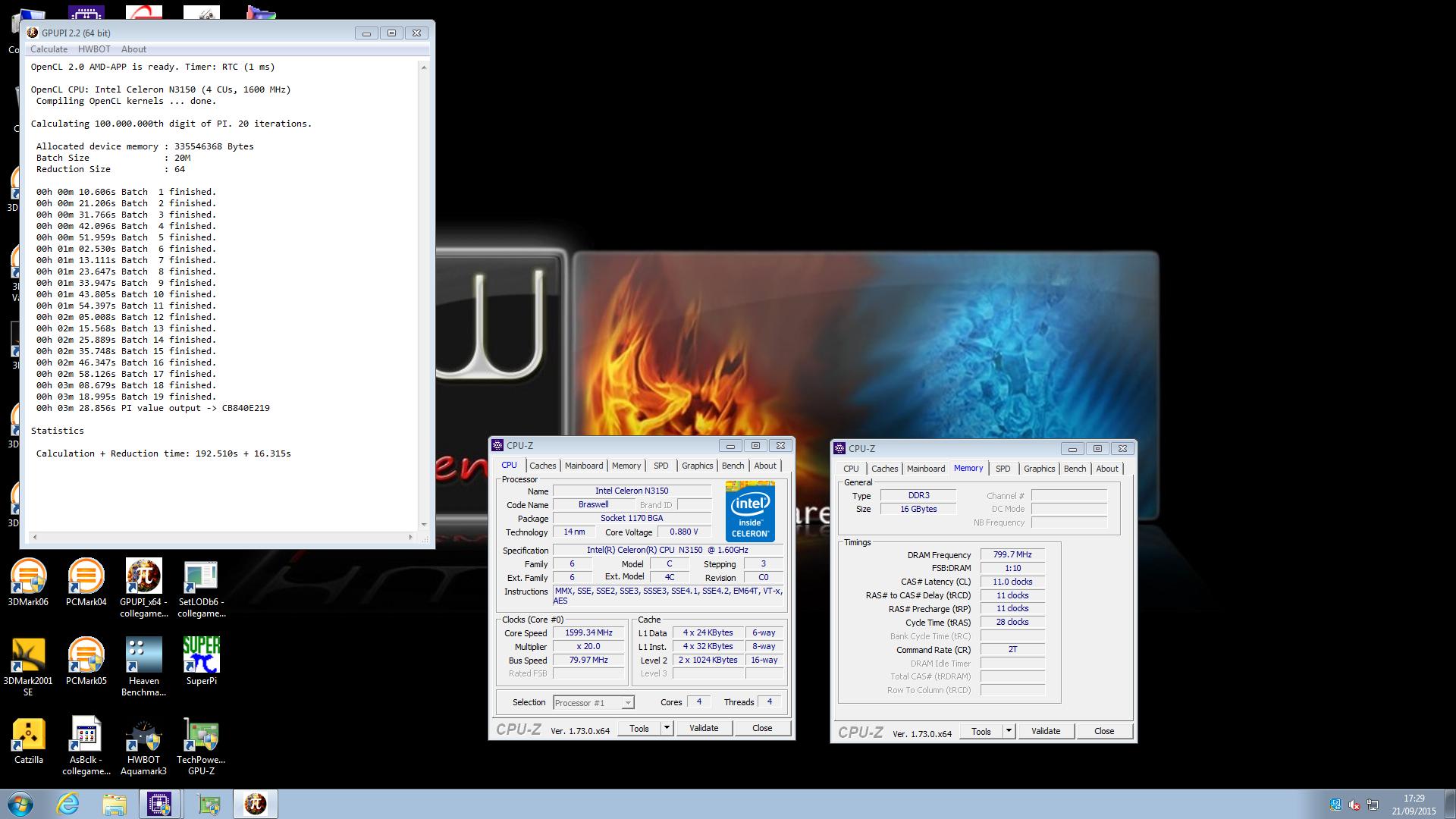The width and height of the screenshot is (1456, 819).
Task: Click Validate in right CPU-Z window
Action: click(1046, 731)
